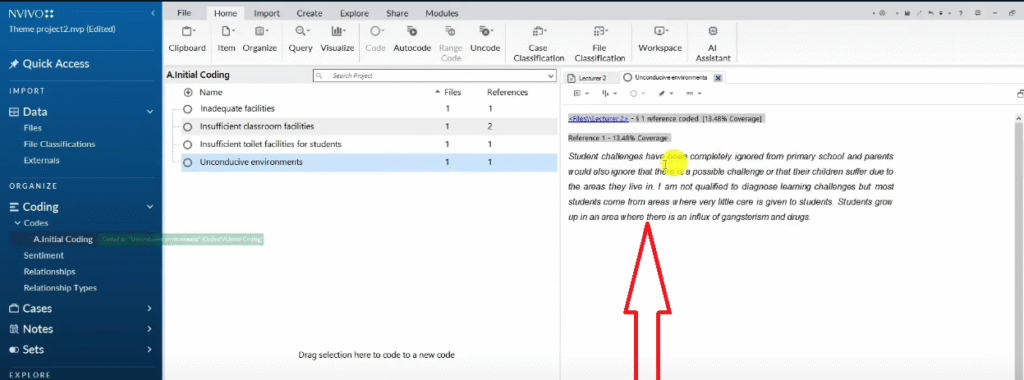This screenshot has height=380, width=1024.
Task: Switch to the File ribbon tab
Action: [184, 13]
